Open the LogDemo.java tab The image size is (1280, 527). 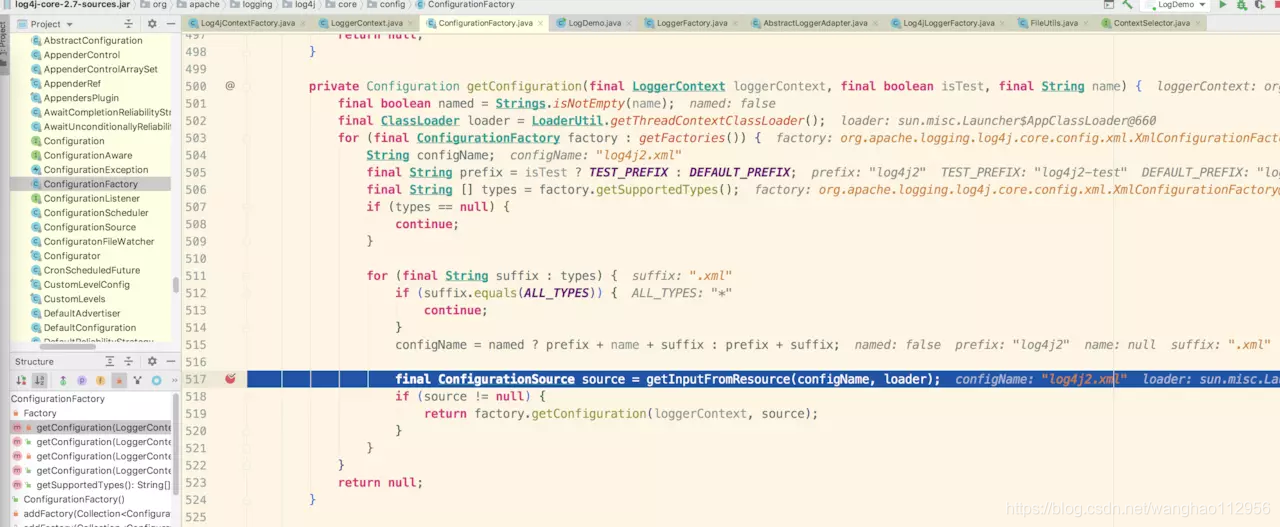tap(594, 23)
